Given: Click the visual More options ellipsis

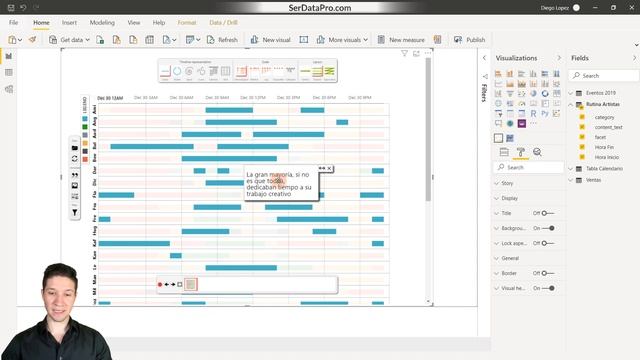Looking at the screenshot, I should tap(427, 53).
